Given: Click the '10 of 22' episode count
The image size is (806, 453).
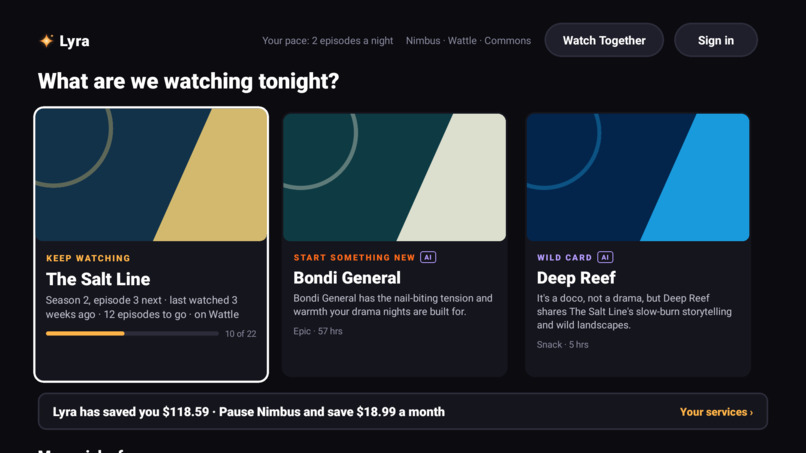Looking at the screenshot, I should coord(241,334).
